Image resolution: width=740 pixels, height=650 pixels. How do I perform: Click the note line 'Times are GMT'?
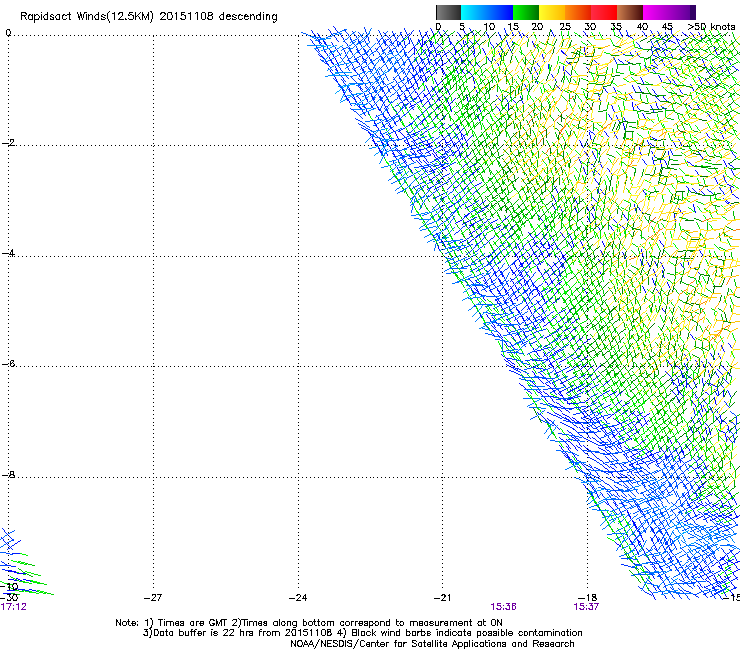point(192,623)
